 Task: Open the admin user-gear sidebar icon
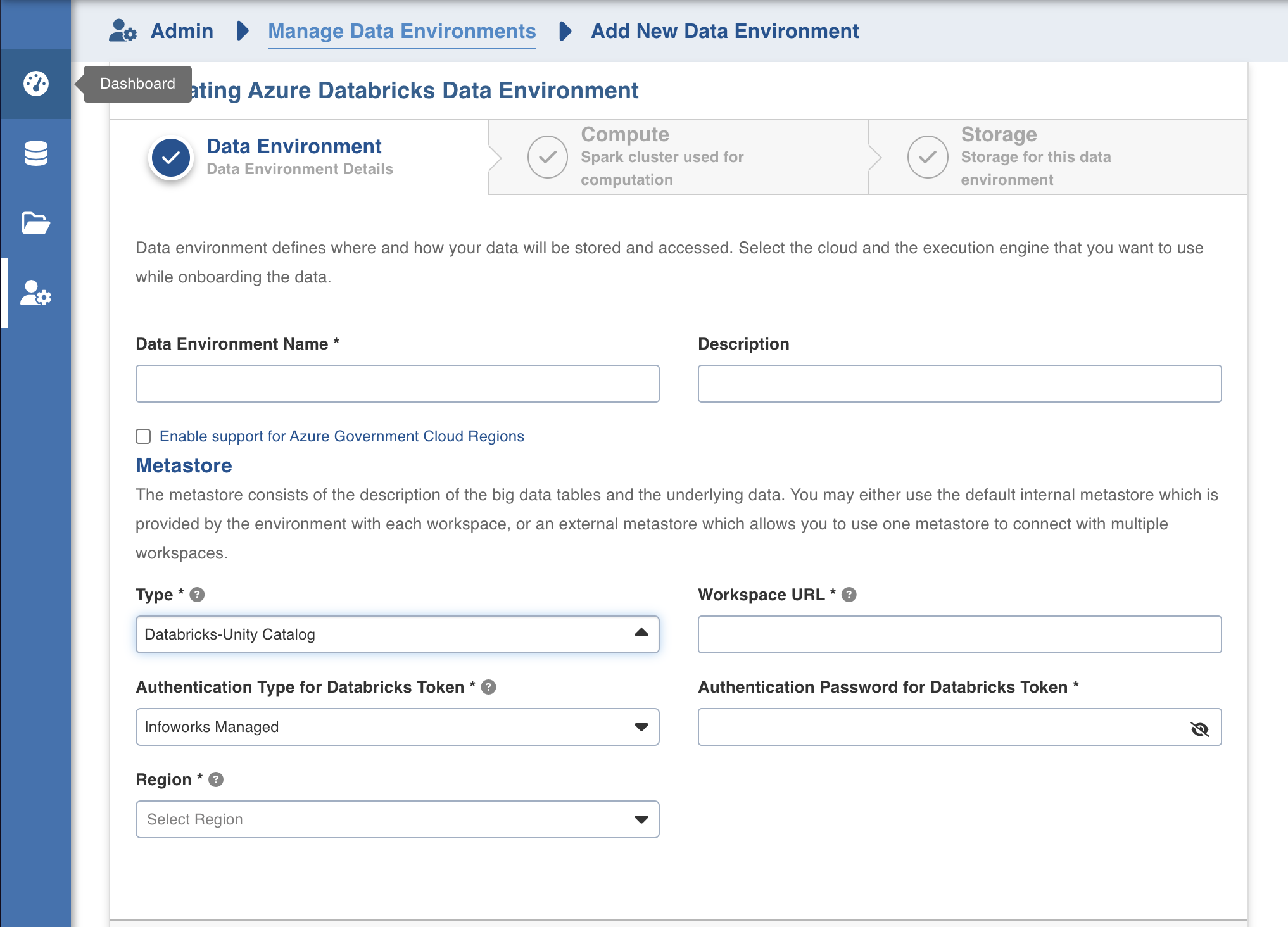[36, 293]
